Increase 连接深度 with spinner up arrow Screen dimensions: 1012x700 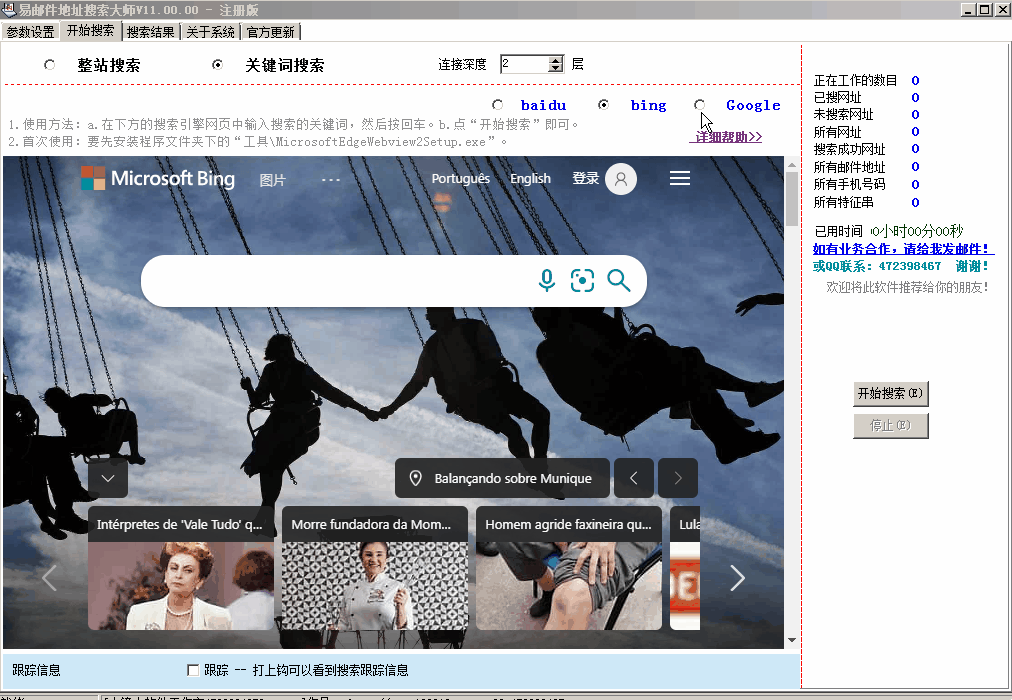coord(556,60)
